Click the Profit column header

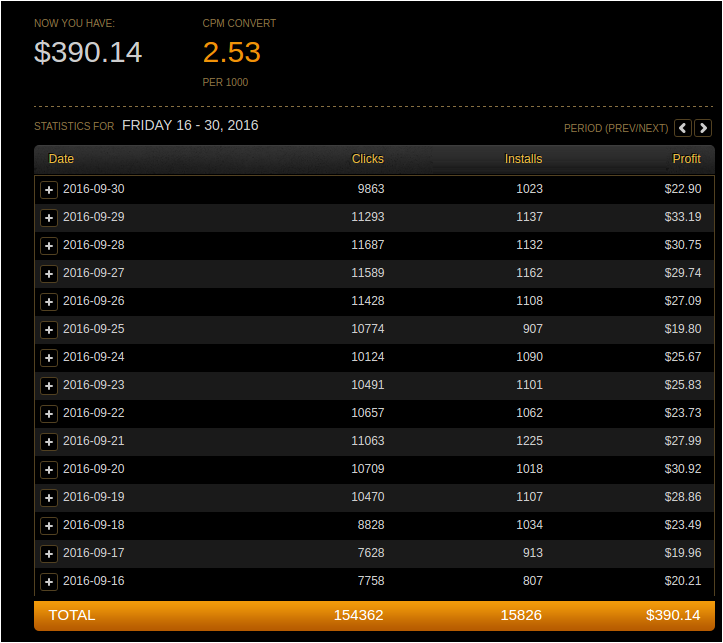click(687, 159)
